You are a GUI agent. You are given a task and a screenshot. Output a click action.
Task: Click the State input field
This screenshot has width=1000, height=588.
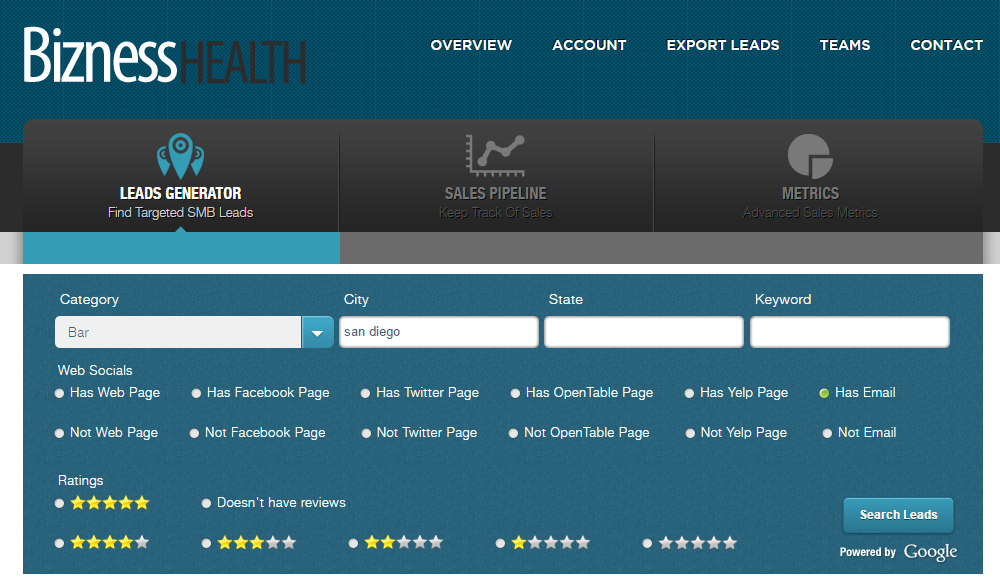644,332
